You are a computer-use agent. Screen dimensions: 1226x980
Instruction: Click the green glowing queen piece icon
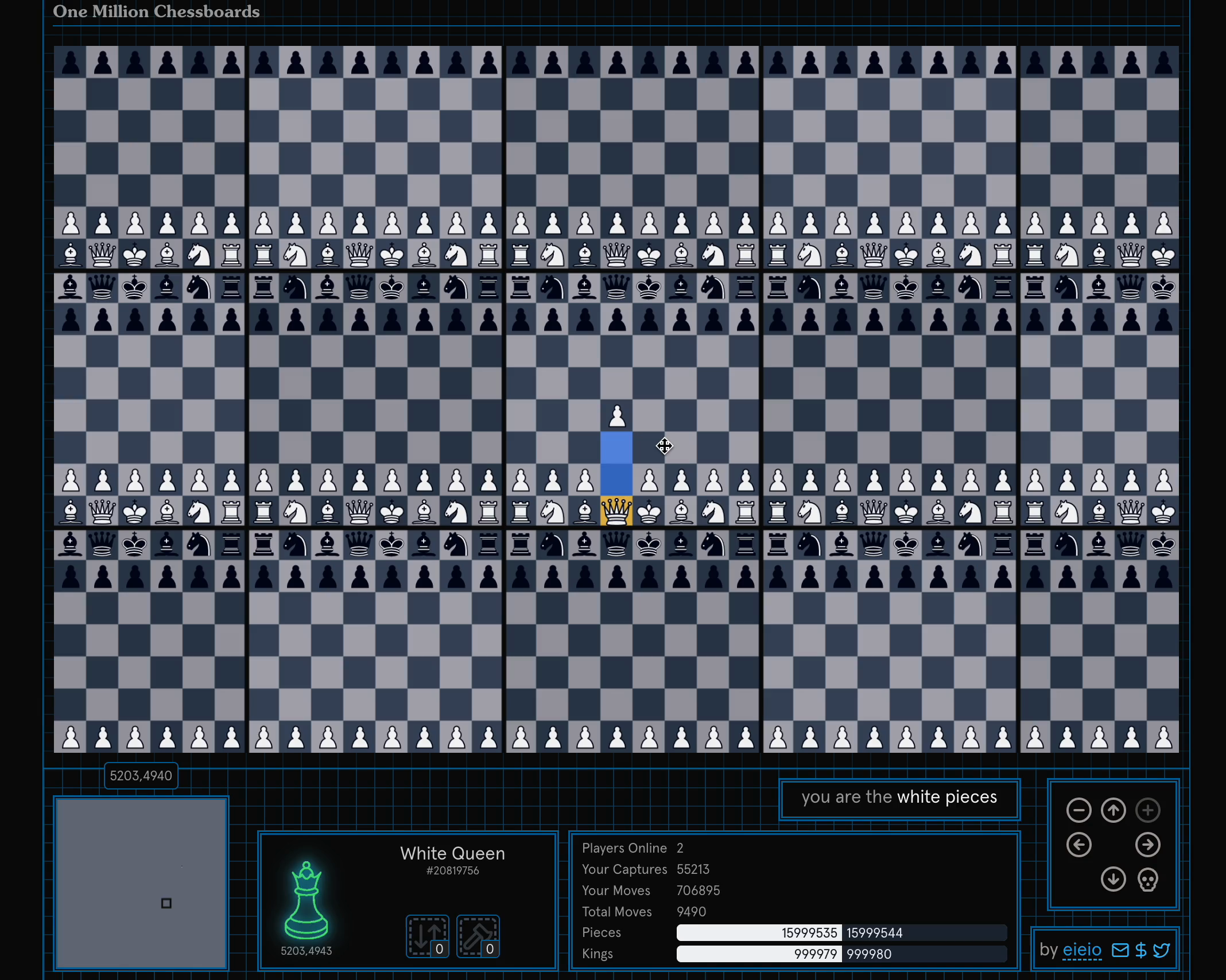[x=306, y=901]
